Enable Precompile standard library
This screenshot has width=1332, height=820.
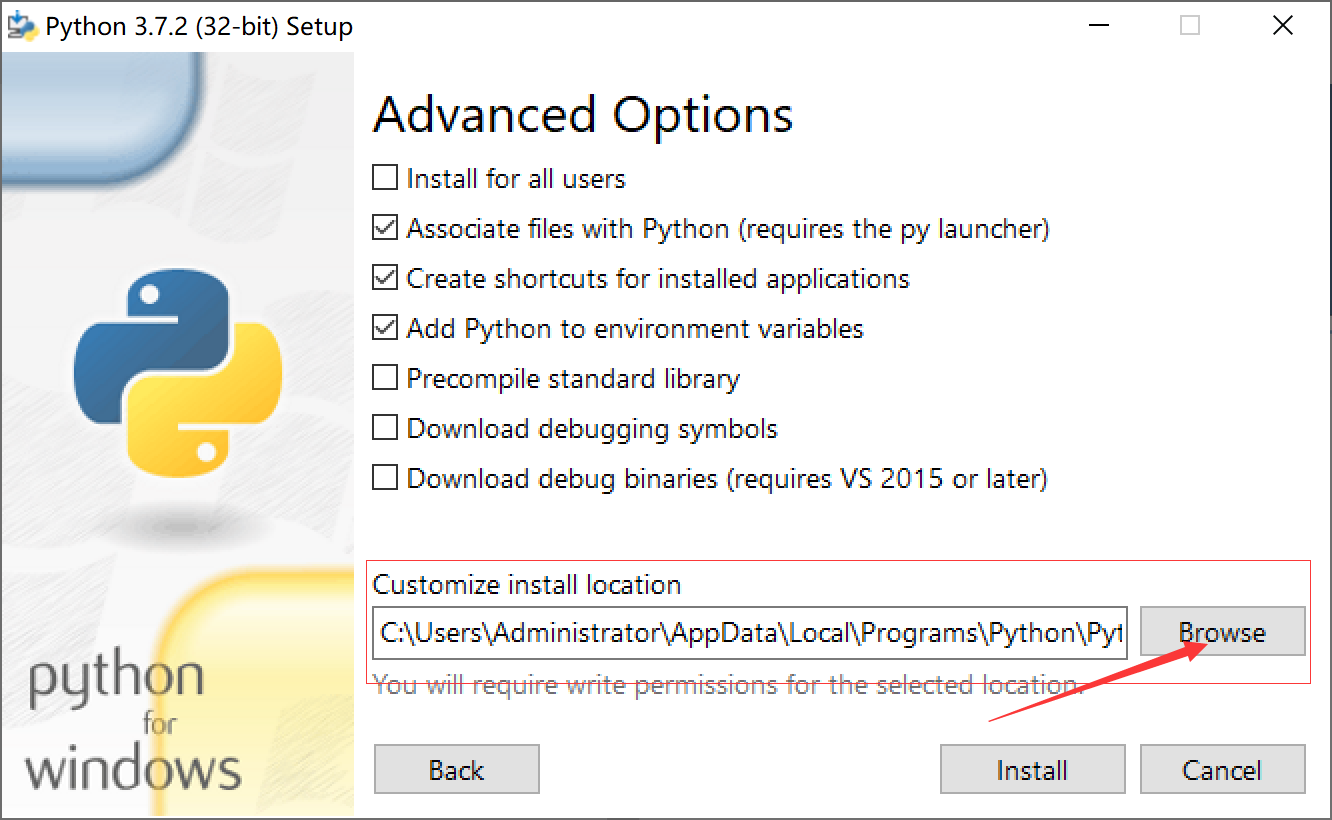(x=385, y=377)
